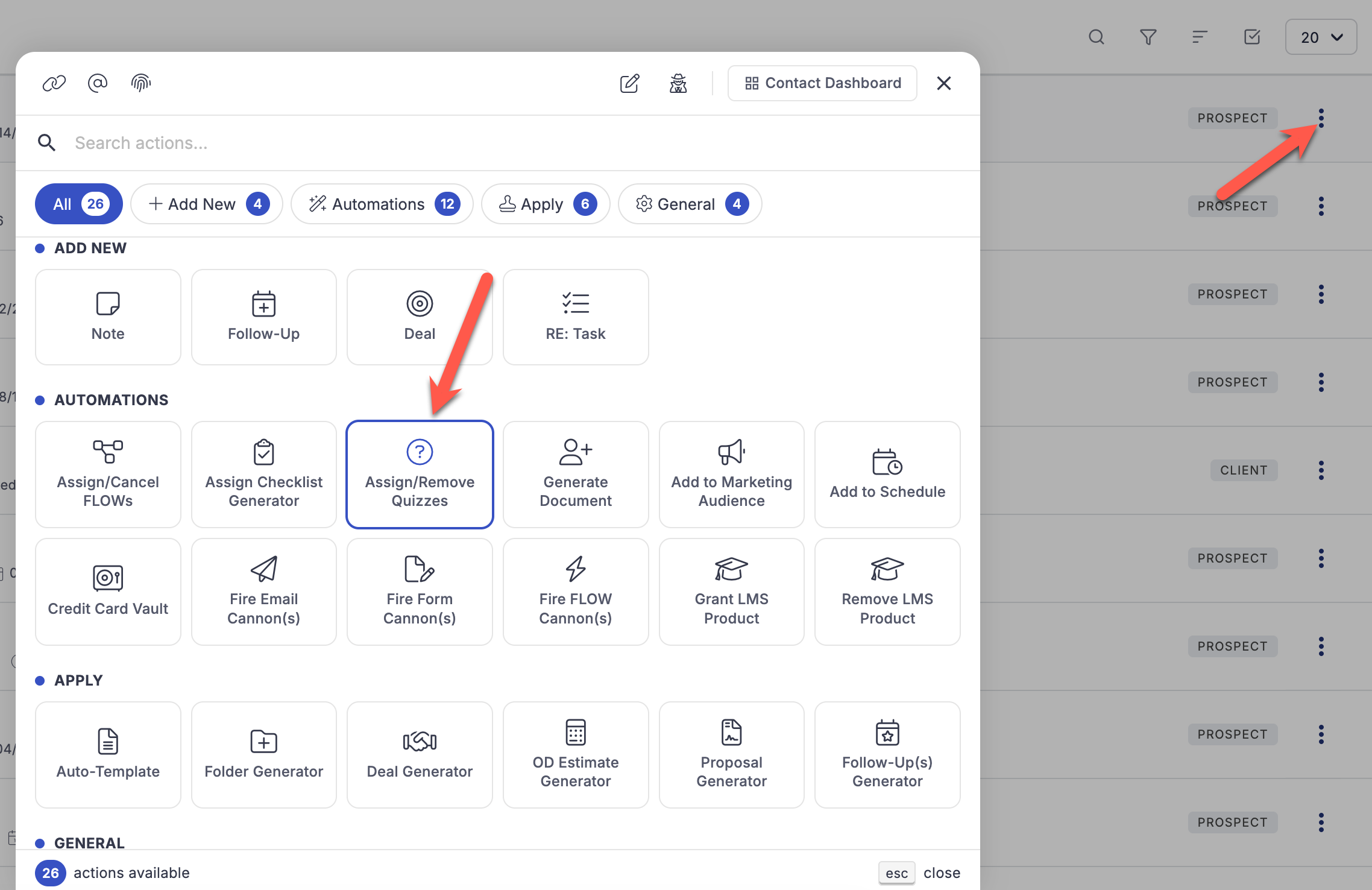Switch to the General filter tab
This screenshot has height=890, width=1372.
[x=690, y=204]
